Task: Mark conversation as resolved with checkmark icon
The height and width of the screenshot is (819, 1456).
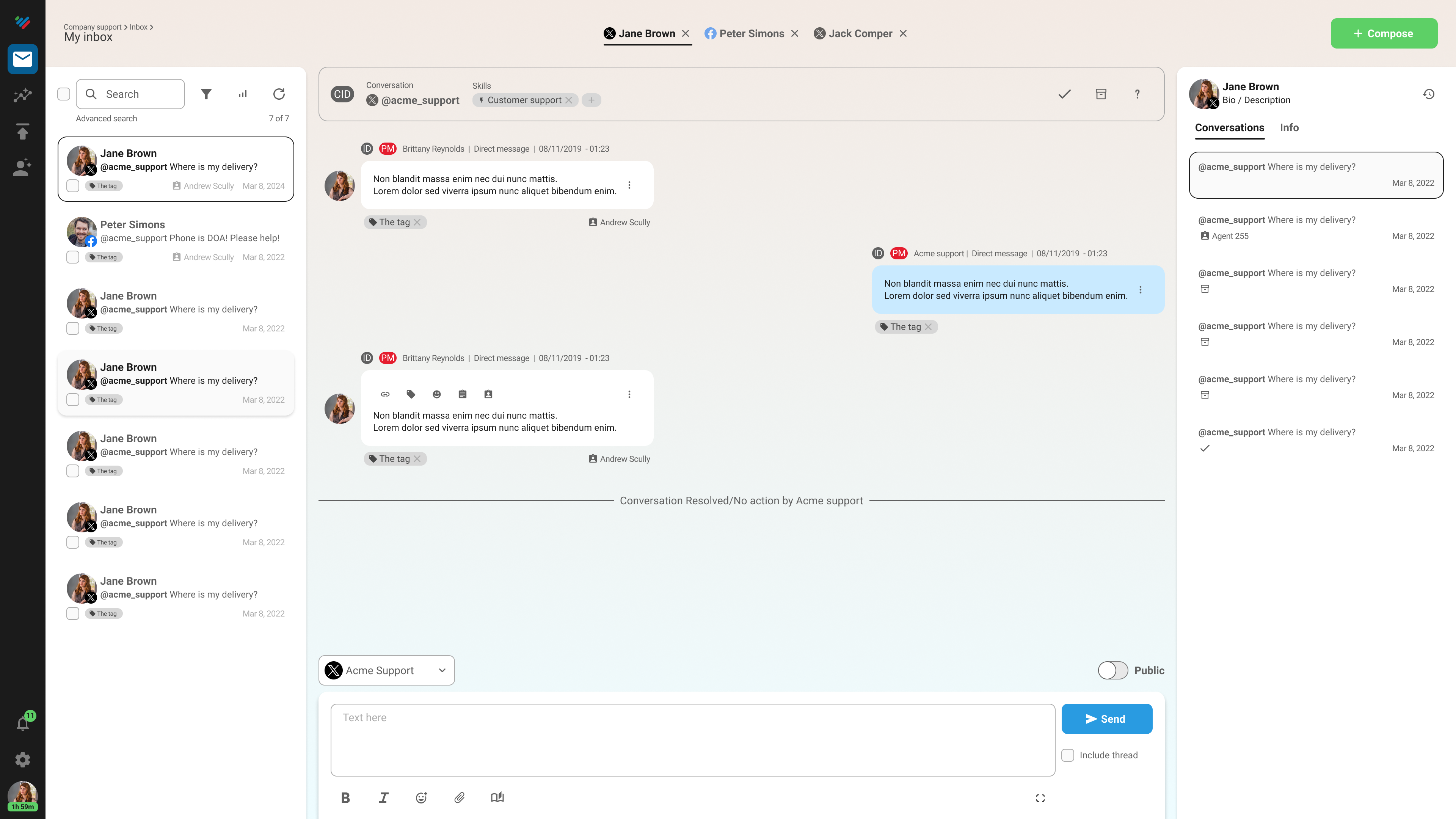Action: [x=1064, y=94]
